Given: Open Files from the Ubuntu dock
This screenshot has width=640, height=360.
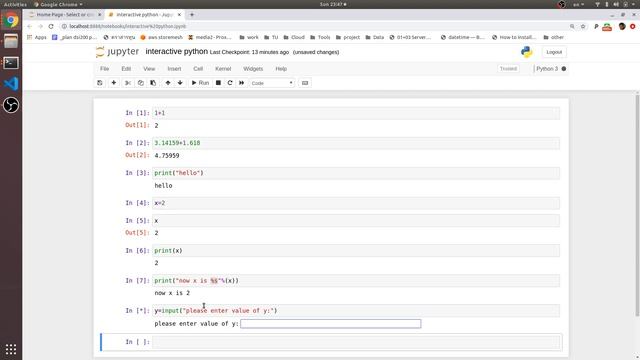Looking at the screenshot, I should (11, 41).
